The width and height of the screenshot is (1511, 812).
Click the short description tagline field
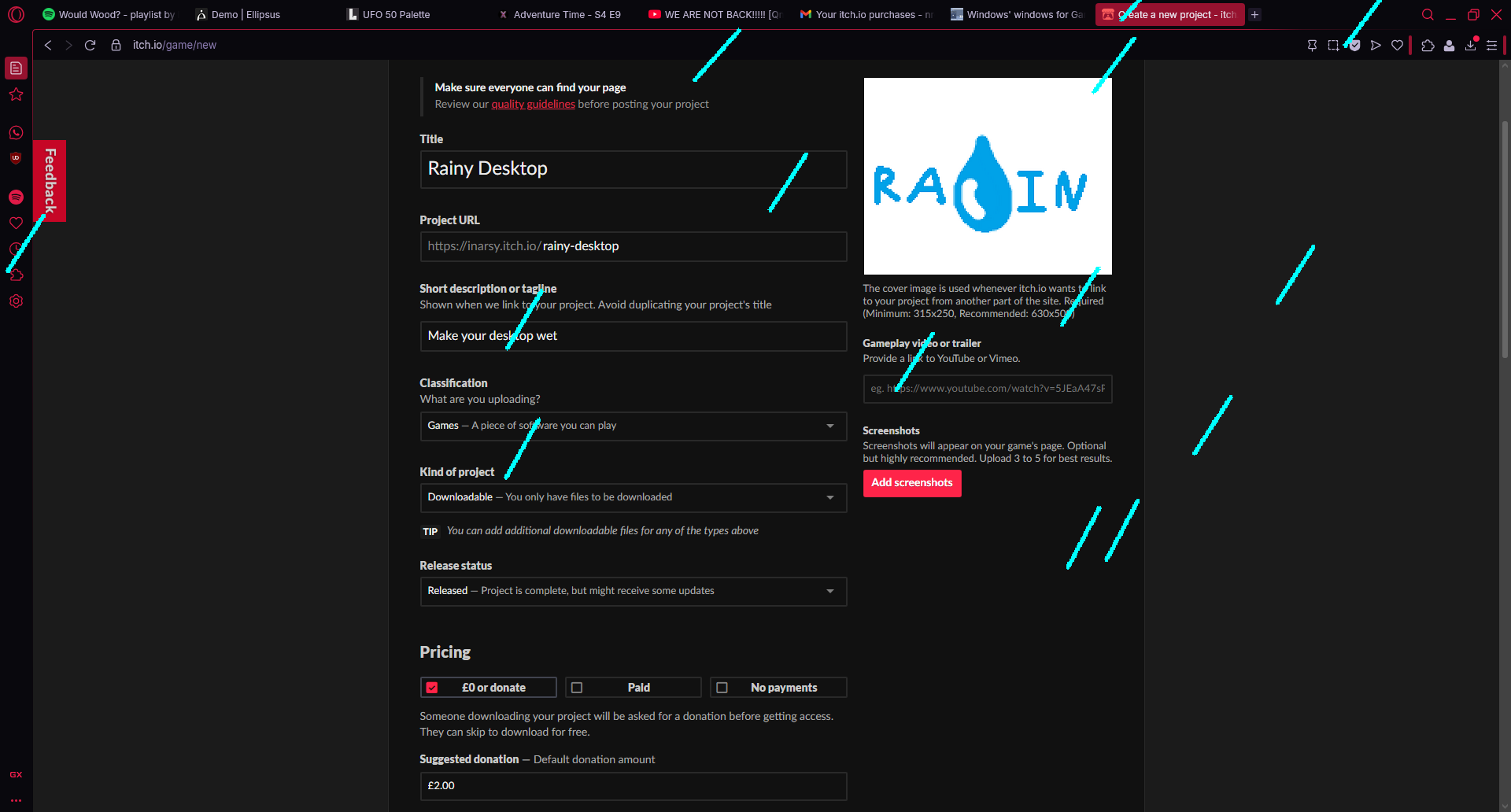point(634,336)
